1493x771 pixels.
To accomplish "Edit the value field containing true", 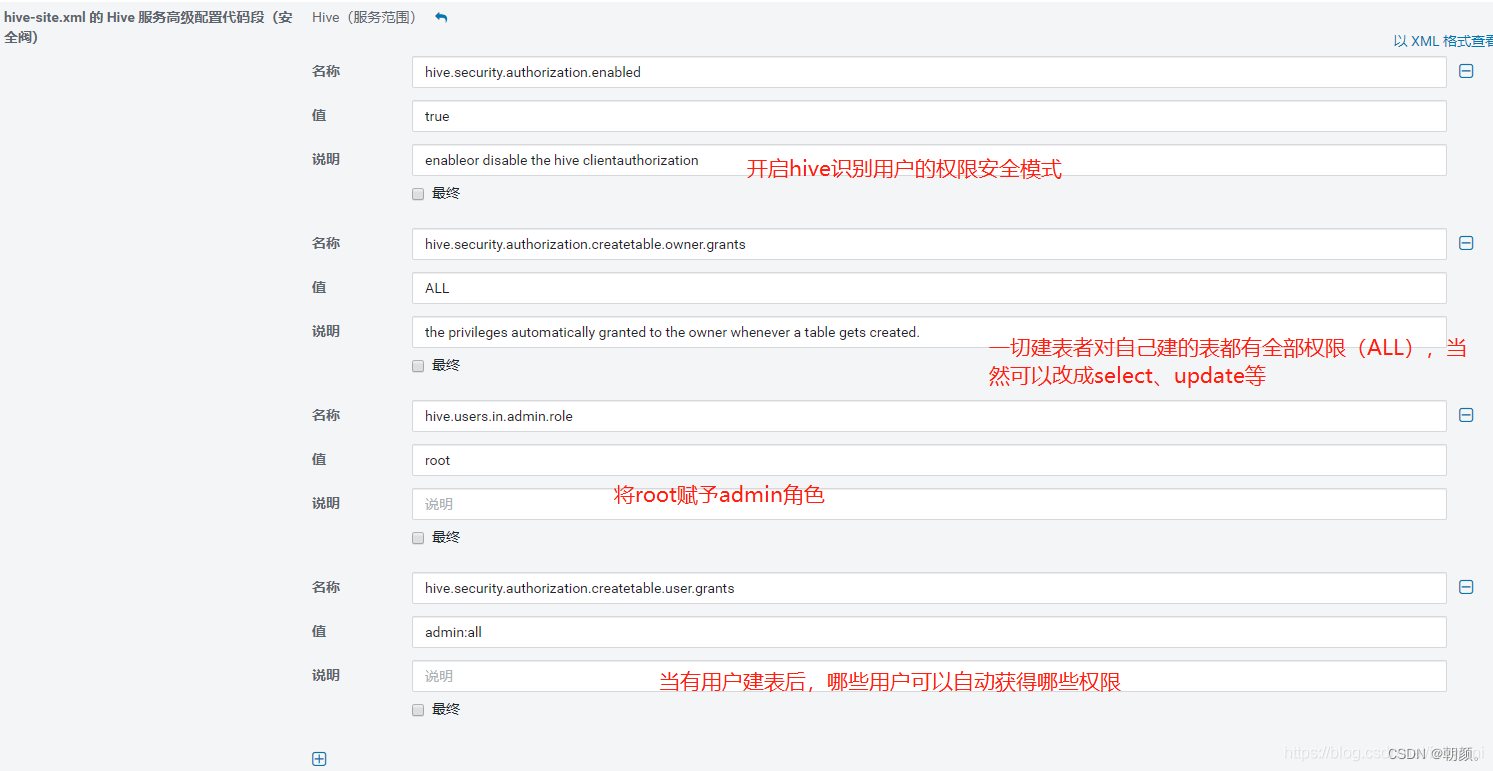I will [x=929, y=116].
